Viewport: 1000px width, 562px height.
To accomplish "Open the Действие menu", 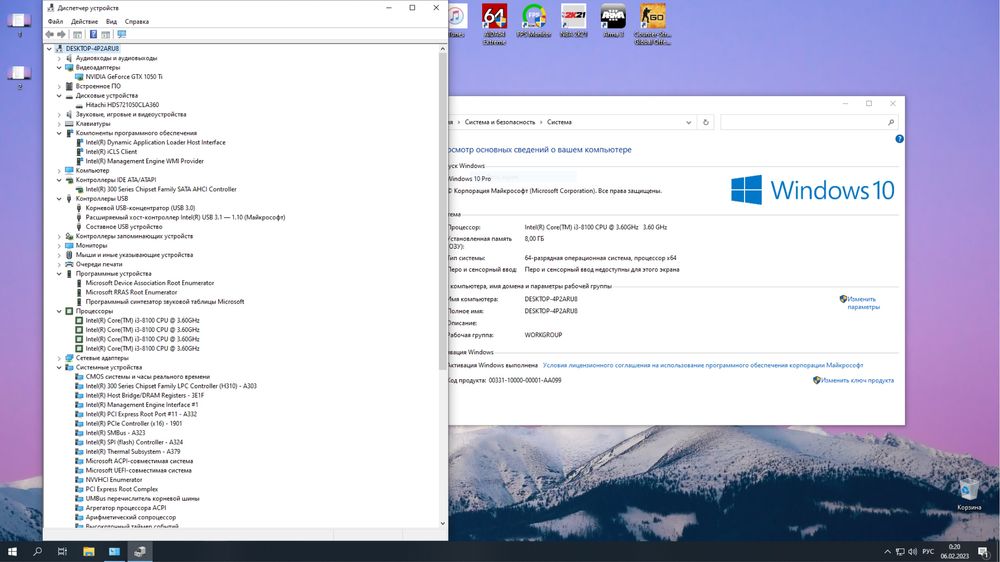I will (84, 21).
